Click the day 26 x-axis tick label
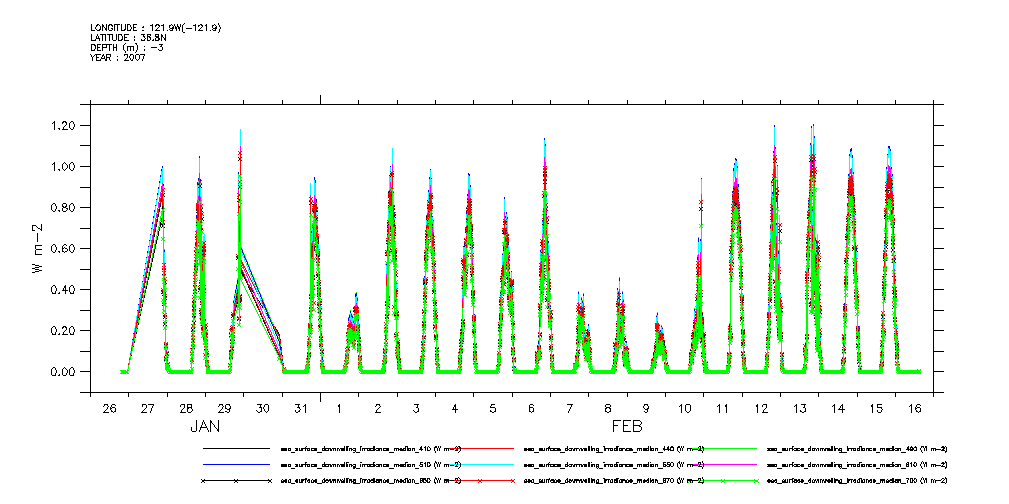The width and height of the screenshot is (1009, 504). click(109, 409)
